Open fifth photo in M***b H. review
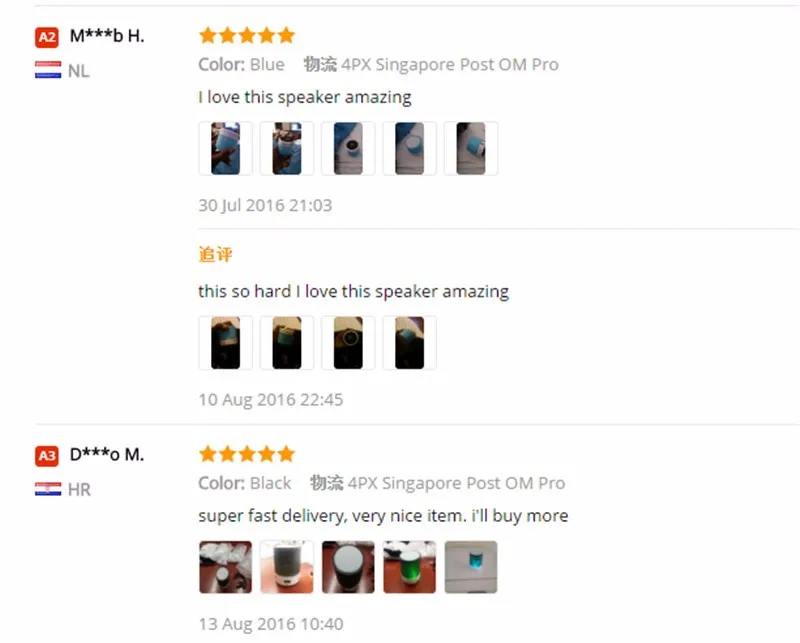 coord(471,149)
